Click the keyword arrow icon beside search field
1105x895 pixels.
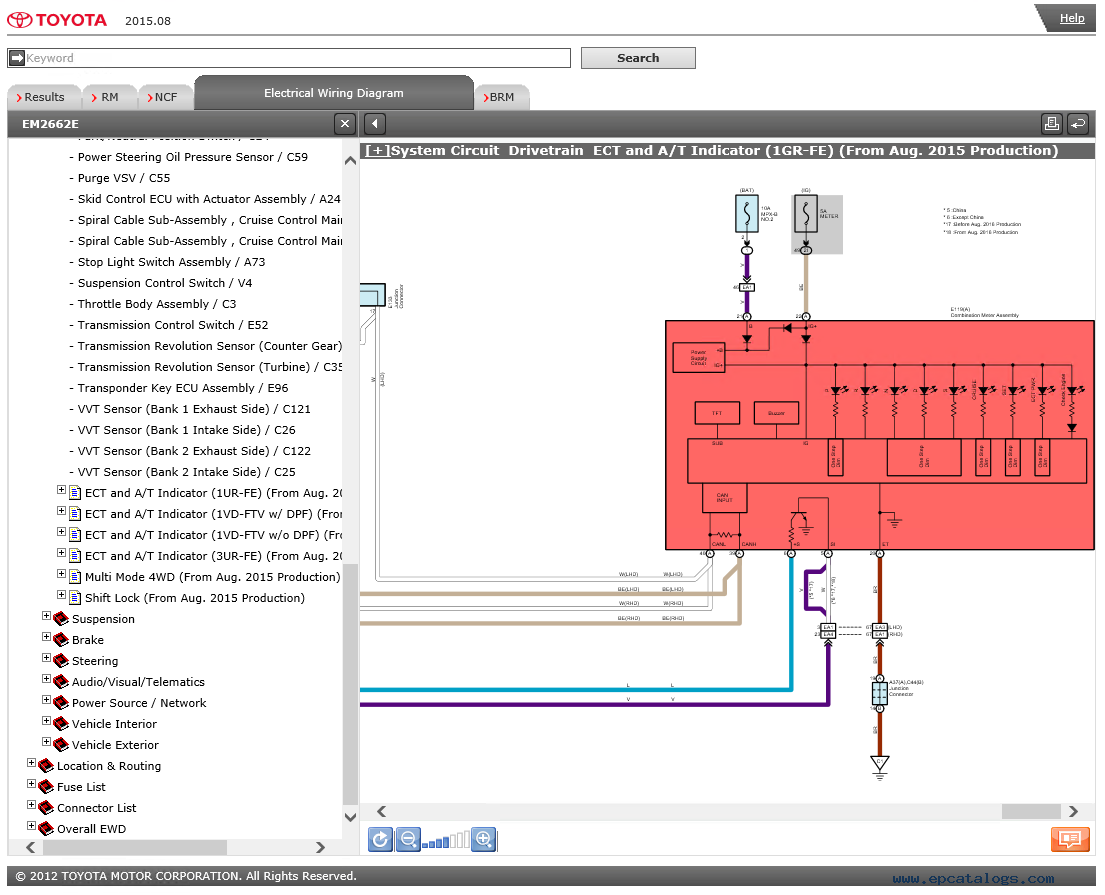pyautogui.click(x=17, y=58)
